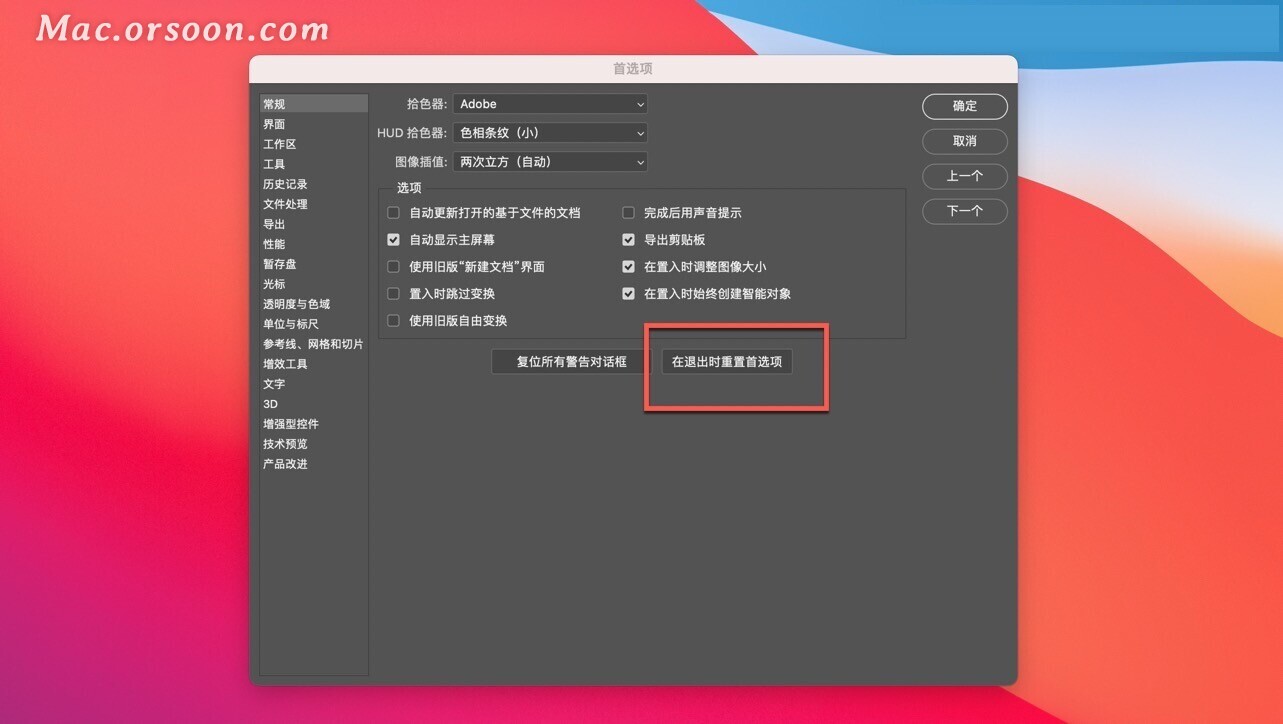The width and height of the screenshot is (1283, 724).
Task: Open 3D preferences category
Action: [x=314, y=404]
